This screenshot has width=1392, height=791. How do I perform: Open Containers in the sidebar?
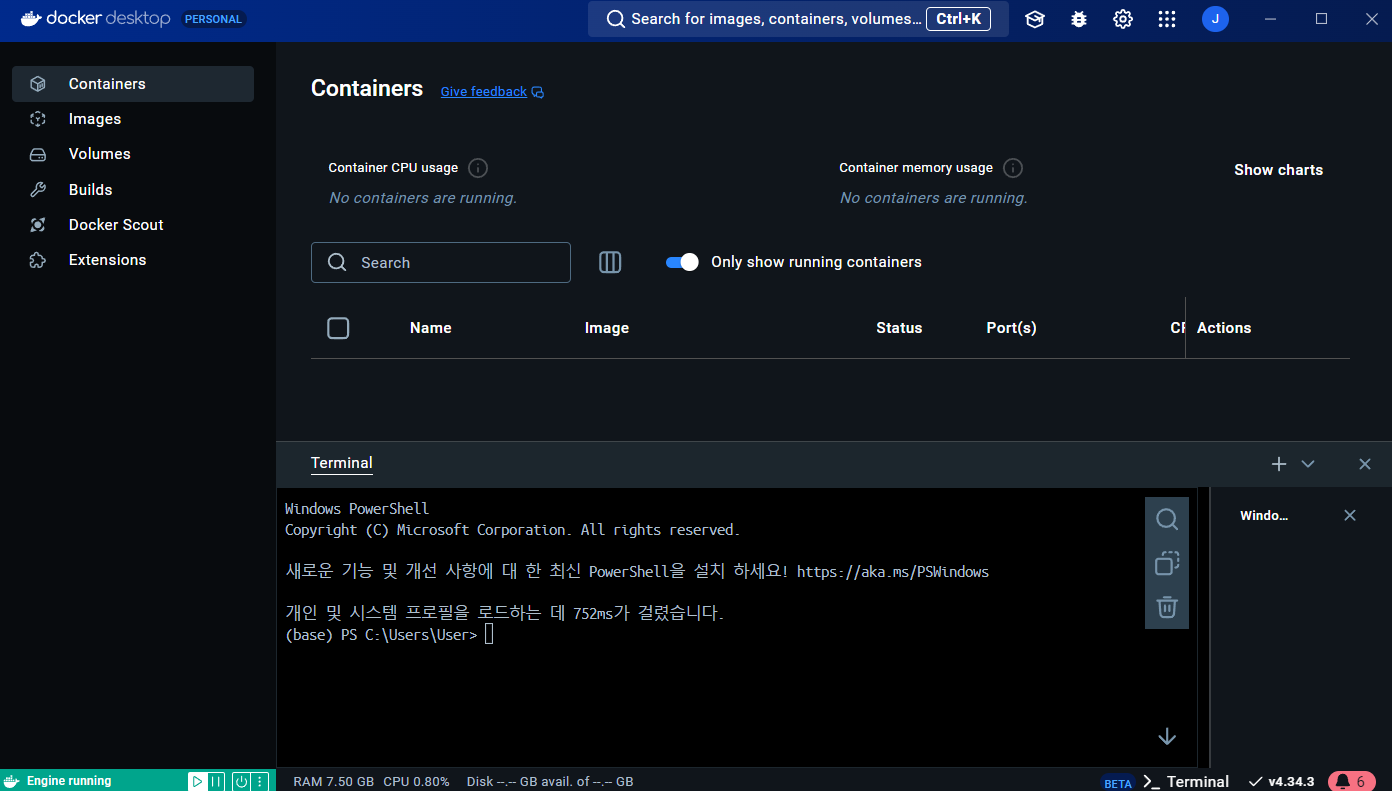[x=133, y=84]
